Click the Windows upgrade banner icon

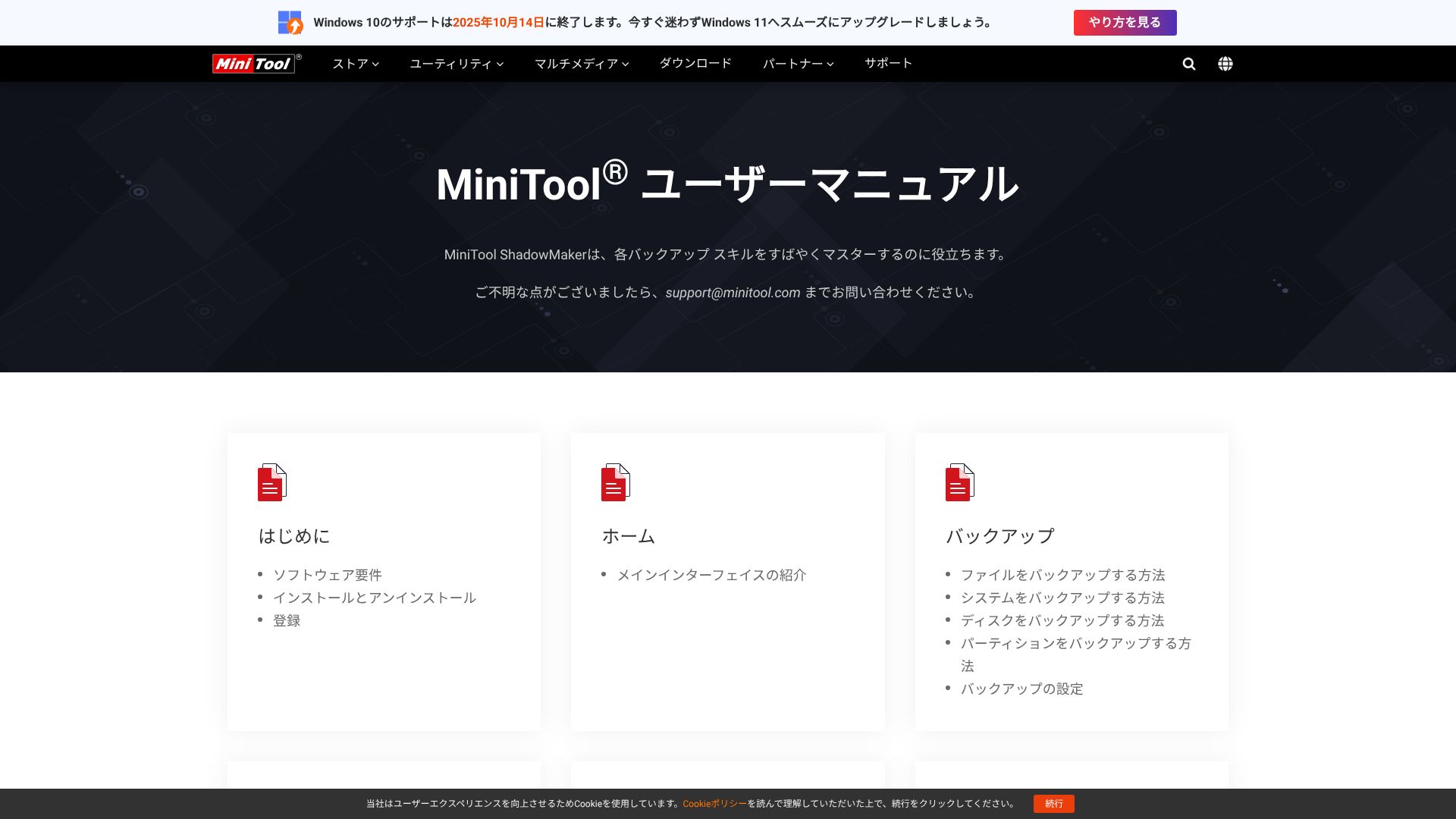coord(290,23)
